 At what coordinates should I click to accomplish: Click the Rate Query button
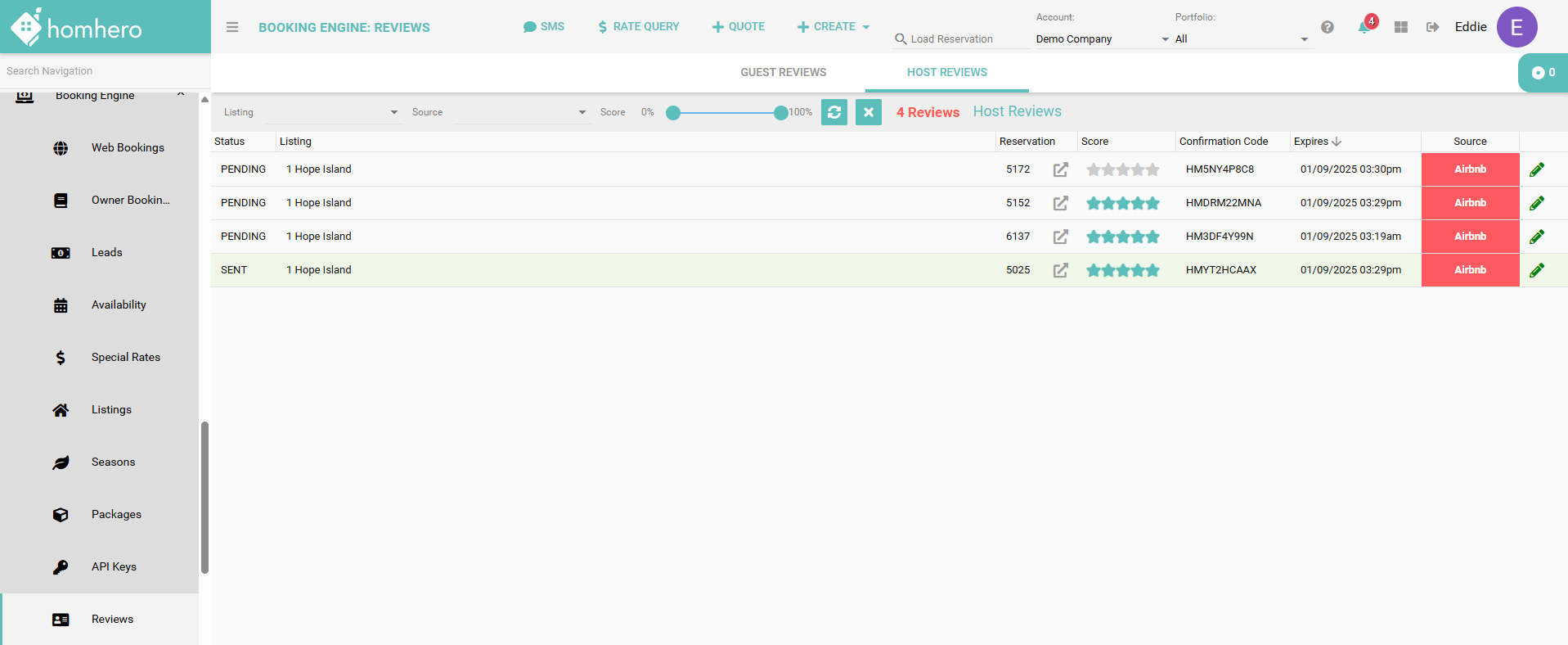(x=639, y=27)
